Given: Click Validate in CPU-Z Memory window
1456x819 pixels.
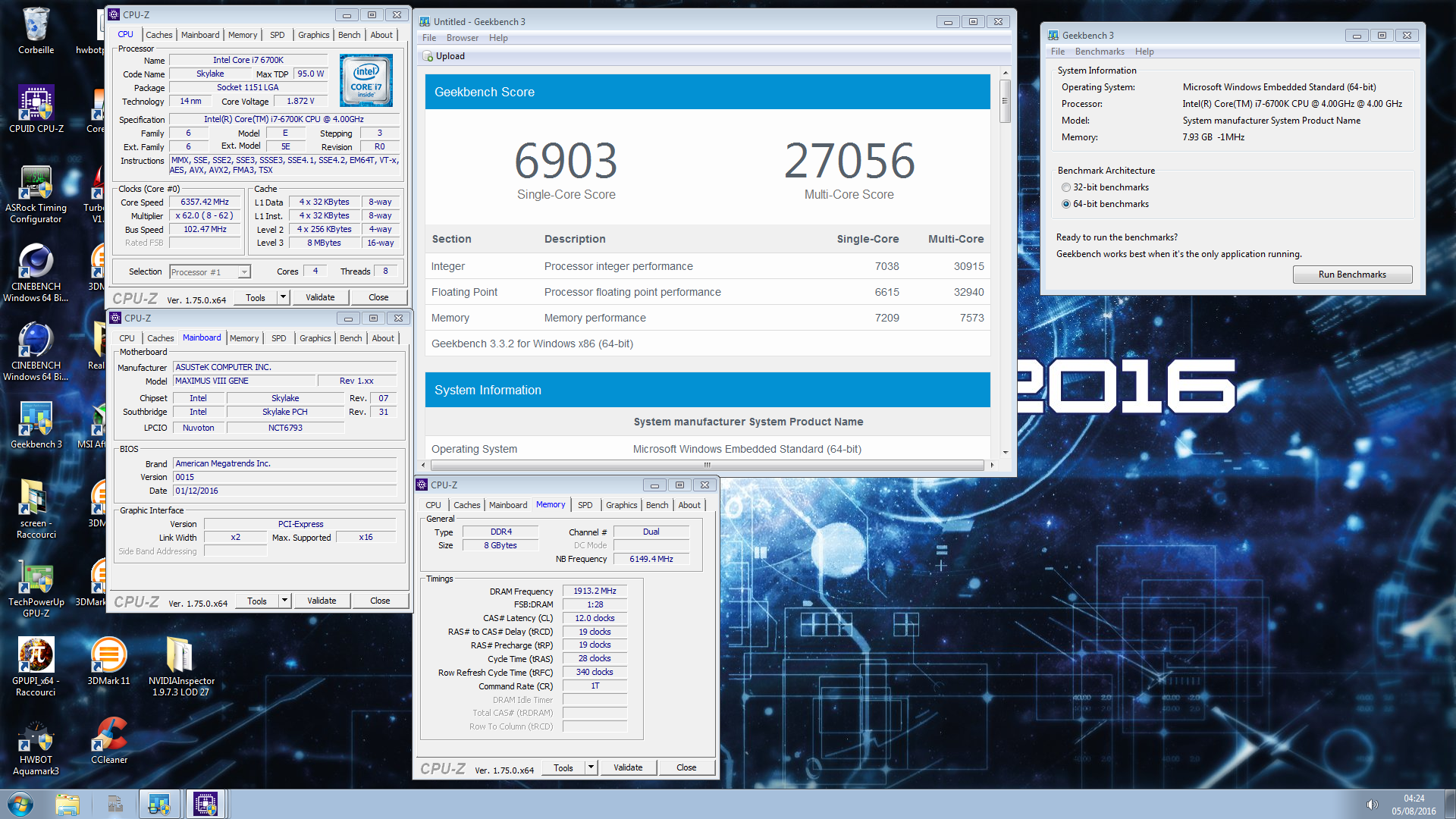Looking at the screenshot, I should pos(628,767).
